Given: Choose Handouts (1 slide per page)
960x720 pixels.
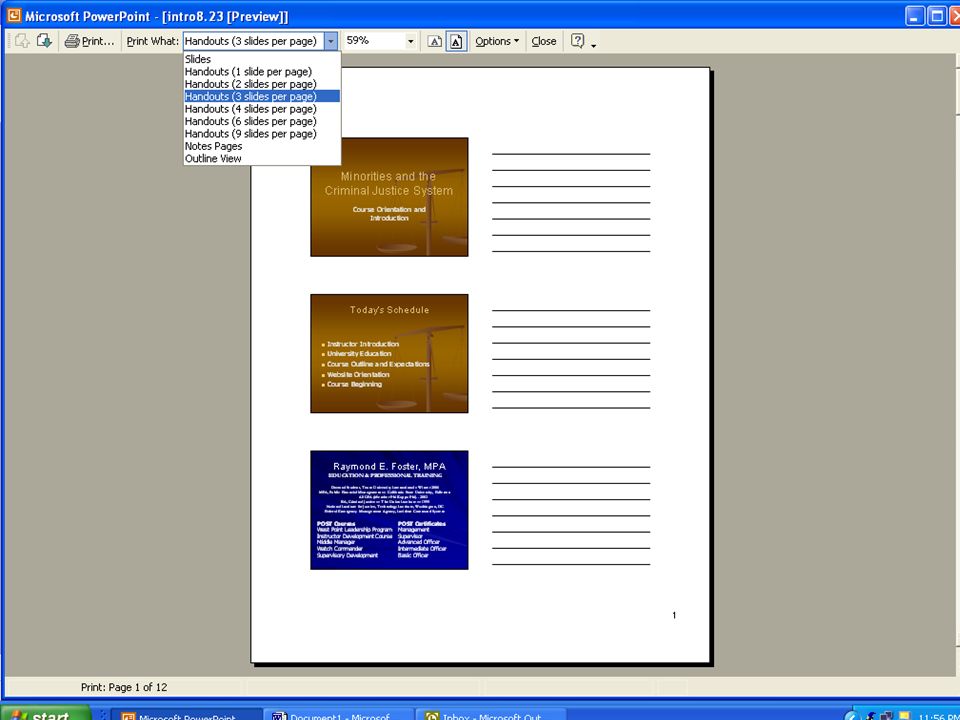Looking at the screenshot, I should click(262, 72).
